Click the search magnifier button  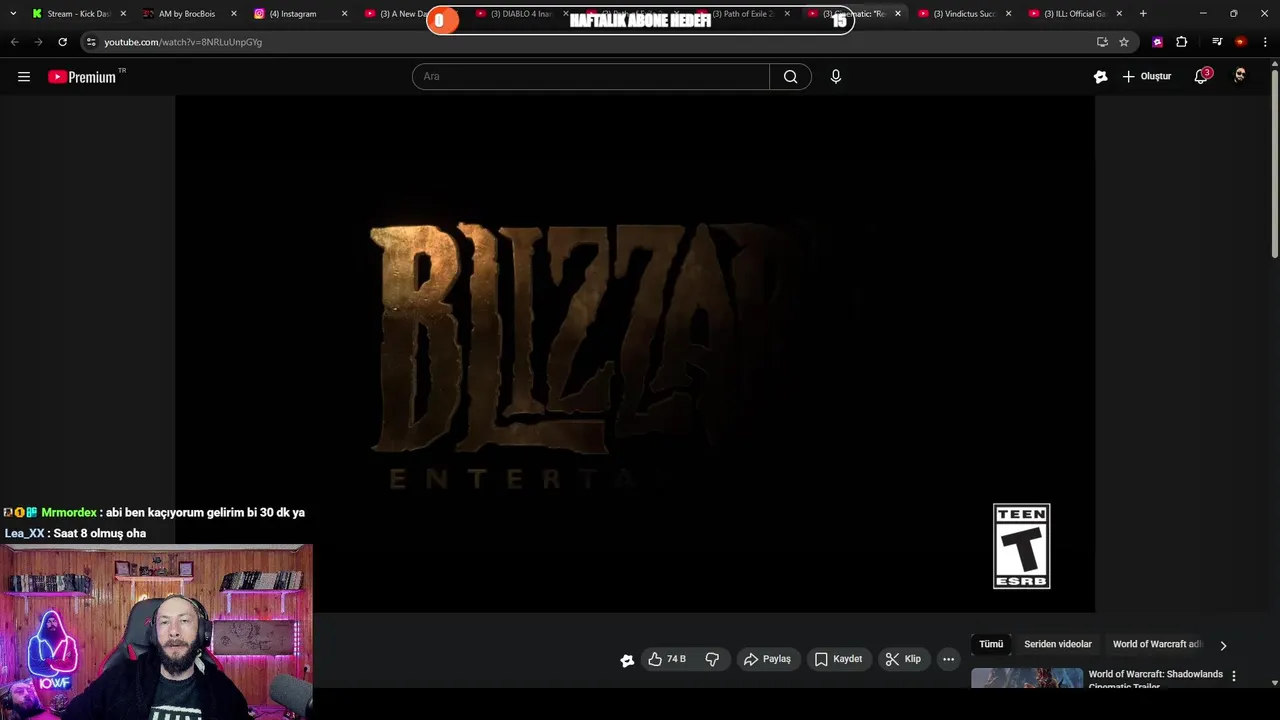tap(790, 77)
